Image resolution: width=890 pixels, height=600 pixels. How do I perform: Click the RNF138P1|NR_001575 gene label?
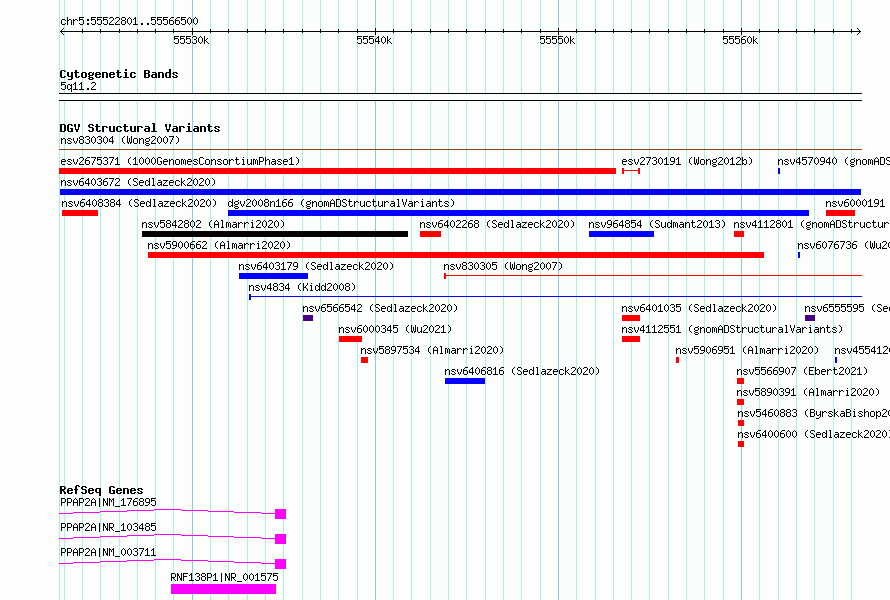(x=224, y=577)
